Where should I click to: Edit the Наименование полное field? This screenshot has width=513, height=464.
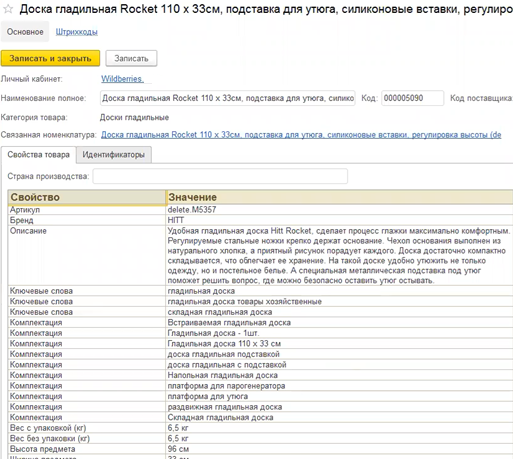(228, 98)
